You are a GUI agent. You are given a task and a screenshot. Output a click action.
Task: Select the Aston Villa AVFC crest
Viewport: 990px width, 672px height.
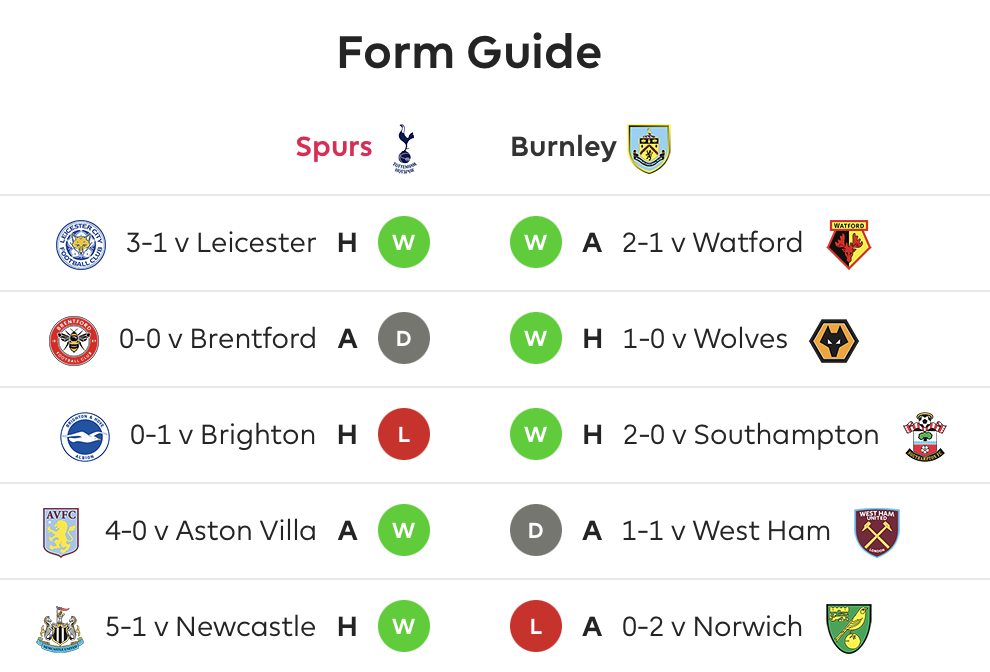click(x=61, y=532)
